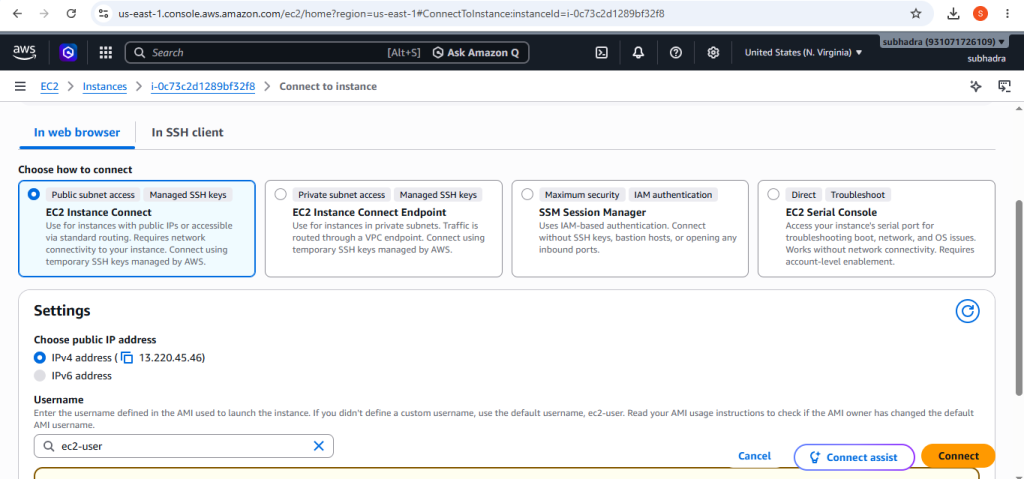
Task: Go forward in browser history
Action: pos(44,13)
